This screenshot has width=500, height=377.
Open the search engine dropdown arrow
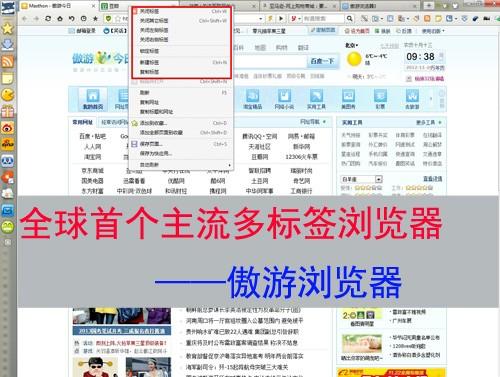point(300,19)
